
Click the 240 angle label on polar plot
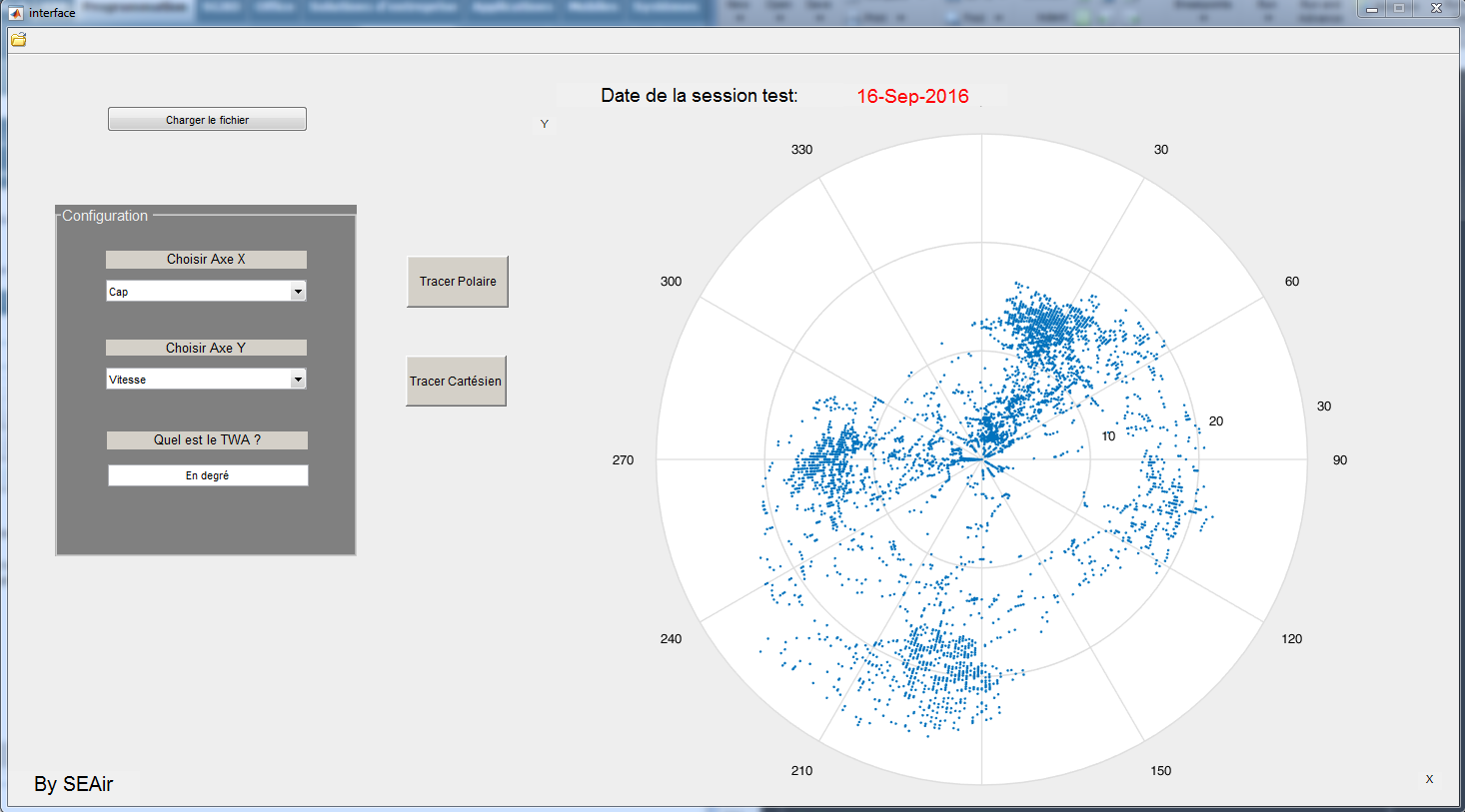tap(671, 639)
